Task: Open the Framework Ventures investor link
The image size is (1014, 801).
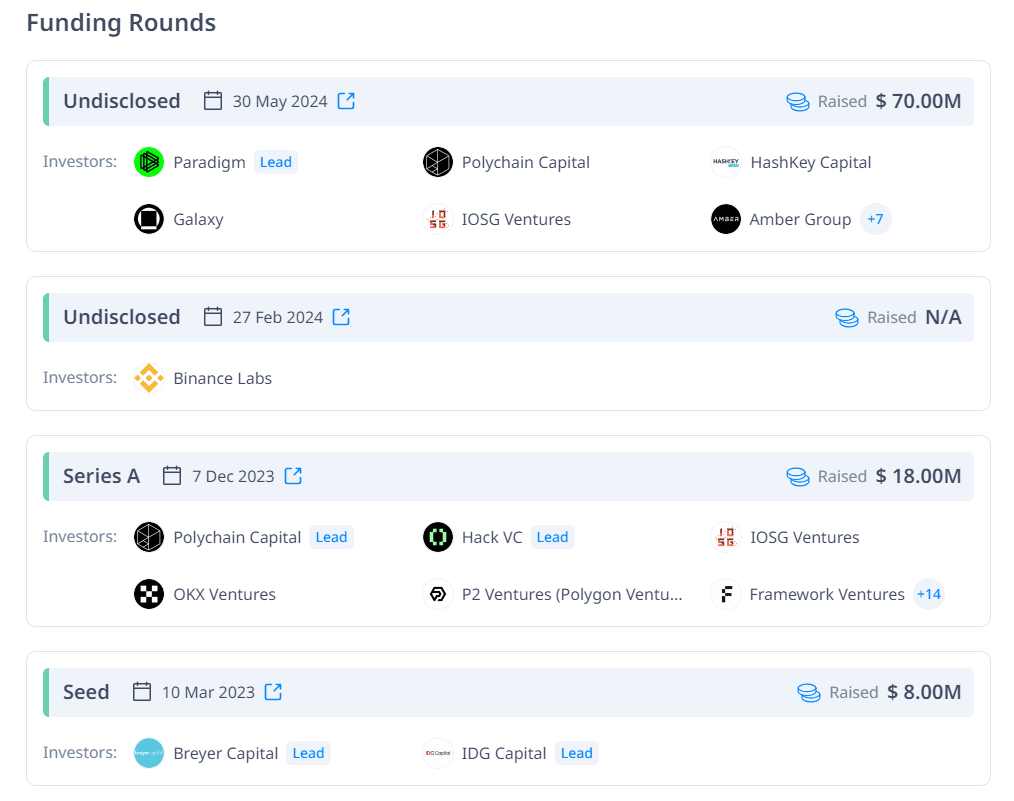Action: (x=826, y=594)
